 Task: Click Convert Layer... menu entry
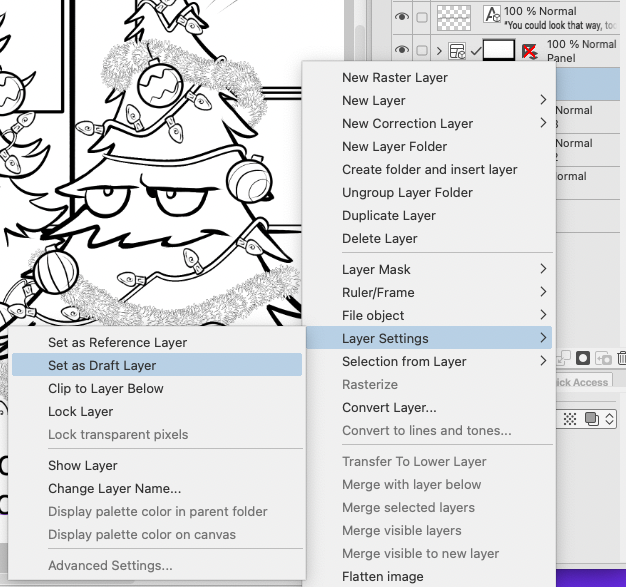(x=389, y=407)
